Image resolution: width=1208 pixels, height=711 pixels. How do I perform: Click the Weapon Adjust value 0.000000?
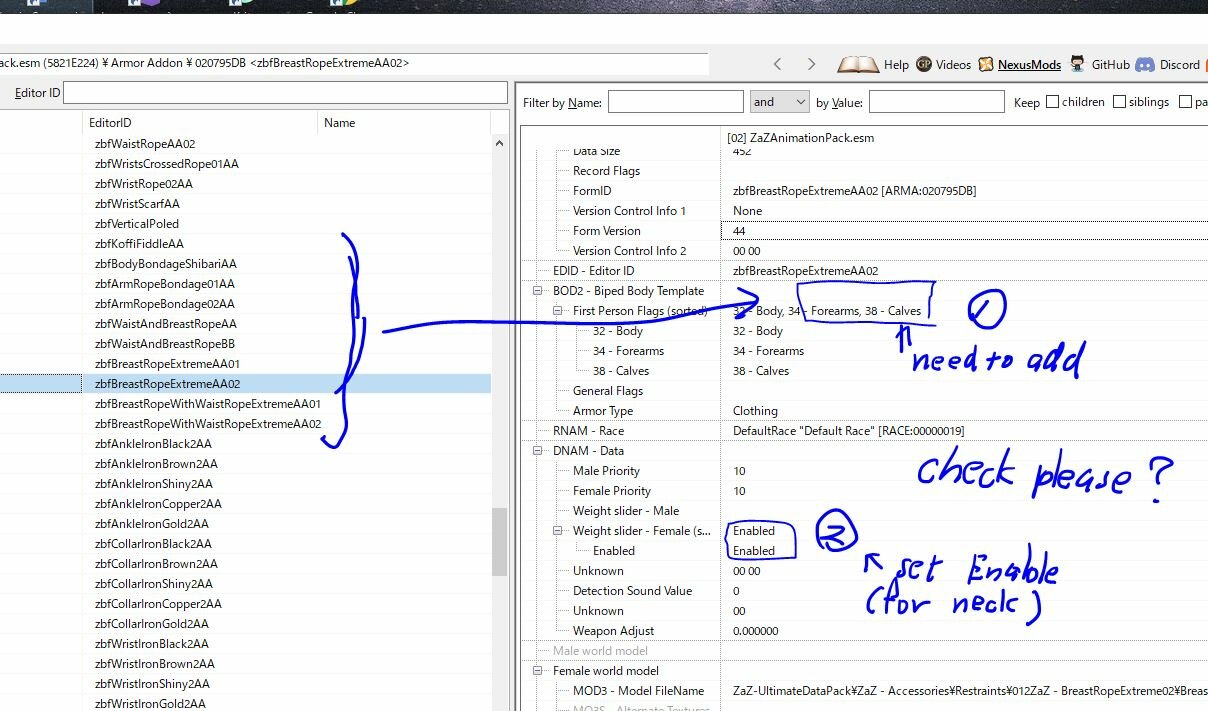[x=757, y=631]
